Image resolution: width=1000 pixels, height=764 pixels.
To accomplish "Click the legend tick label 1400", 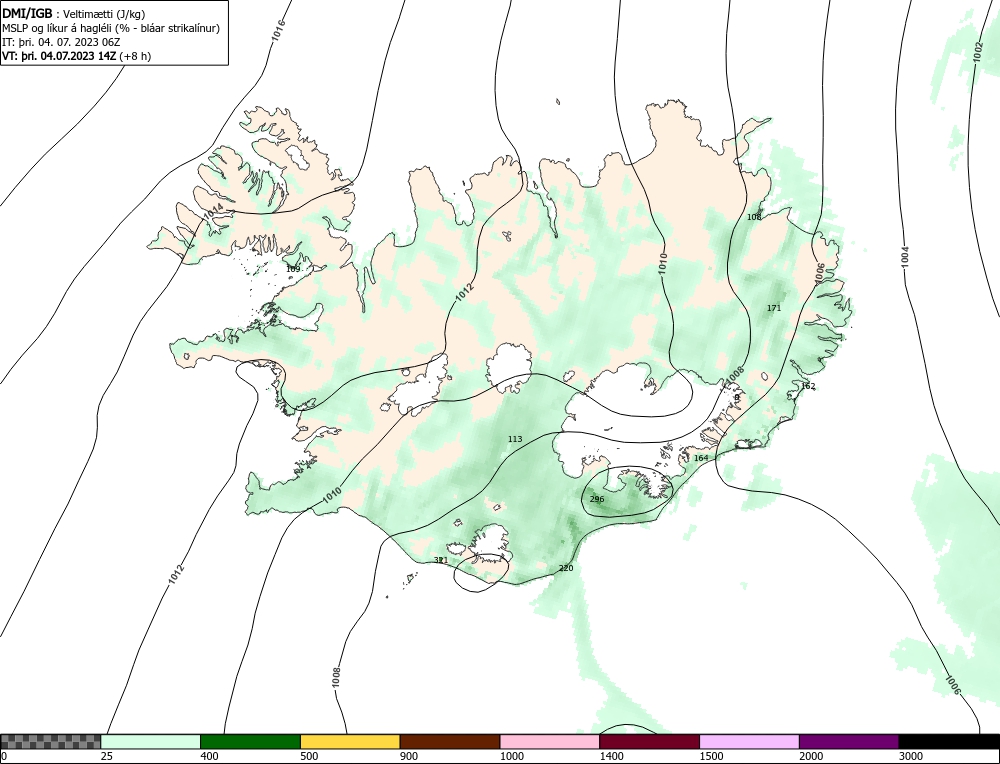I will 611,756.
